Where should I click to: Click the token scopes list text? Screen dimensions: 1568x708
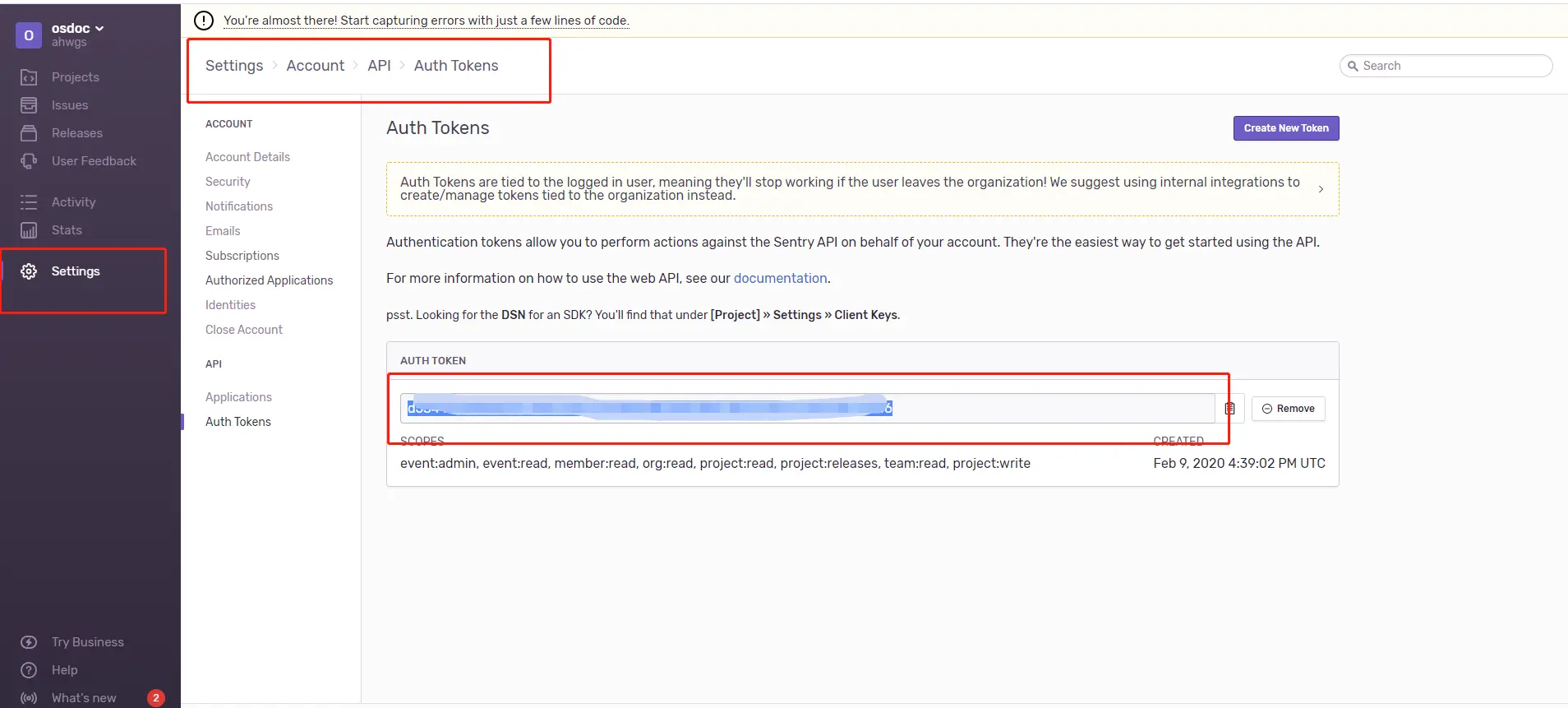click(x=715, y=464)
